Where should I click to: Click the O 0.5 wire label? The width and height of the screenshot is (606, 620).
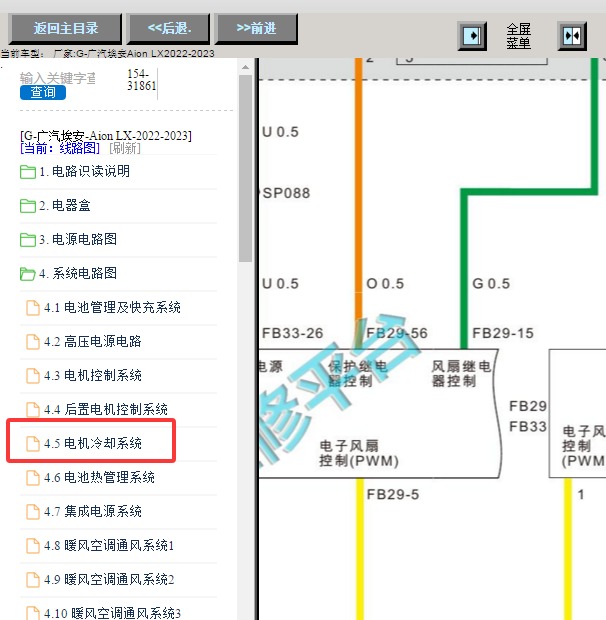pos(385,284)
